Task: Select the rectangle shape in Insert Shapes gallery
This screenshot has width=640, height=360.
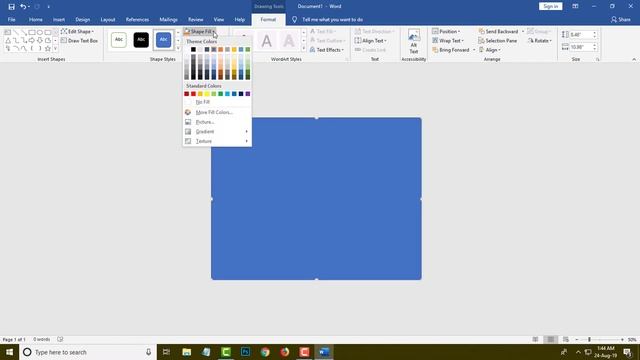Action: pos(32,32)
